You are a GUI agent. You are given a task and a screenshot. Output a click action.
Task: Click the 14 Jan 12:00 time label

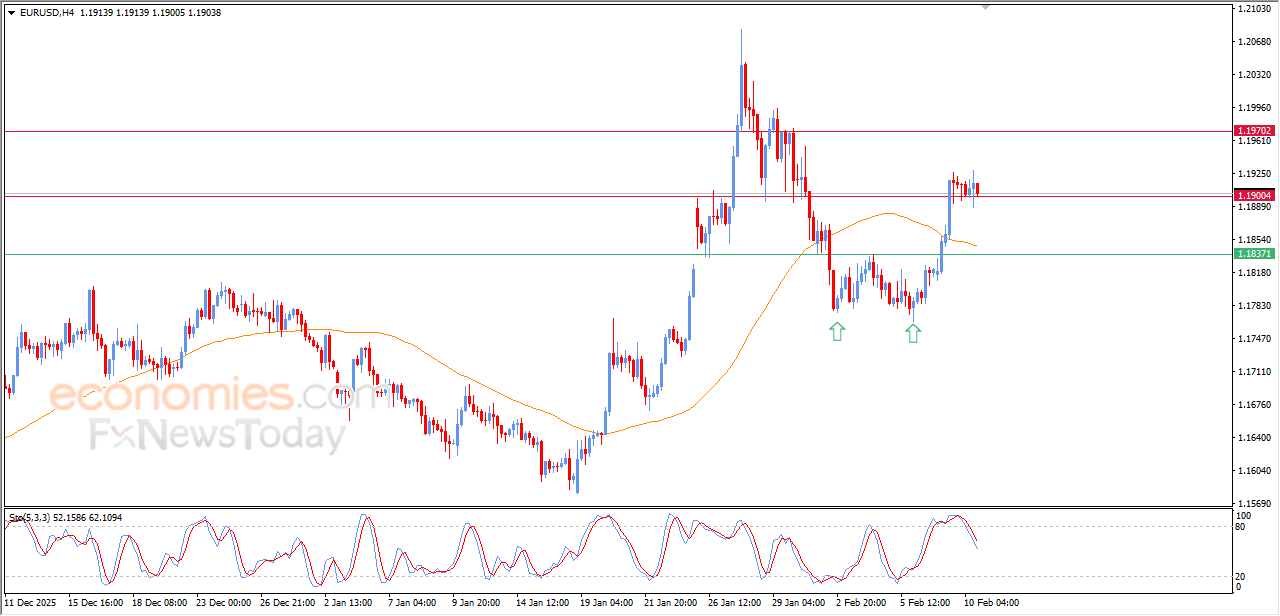[x=541, y=603]
